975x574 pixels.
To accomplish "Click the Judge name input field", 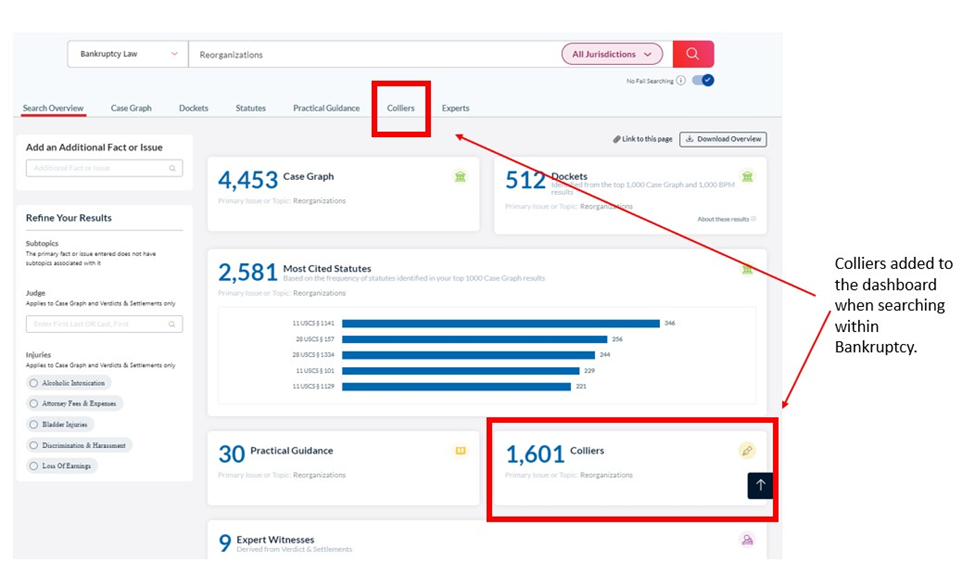I will click(104, 324).
